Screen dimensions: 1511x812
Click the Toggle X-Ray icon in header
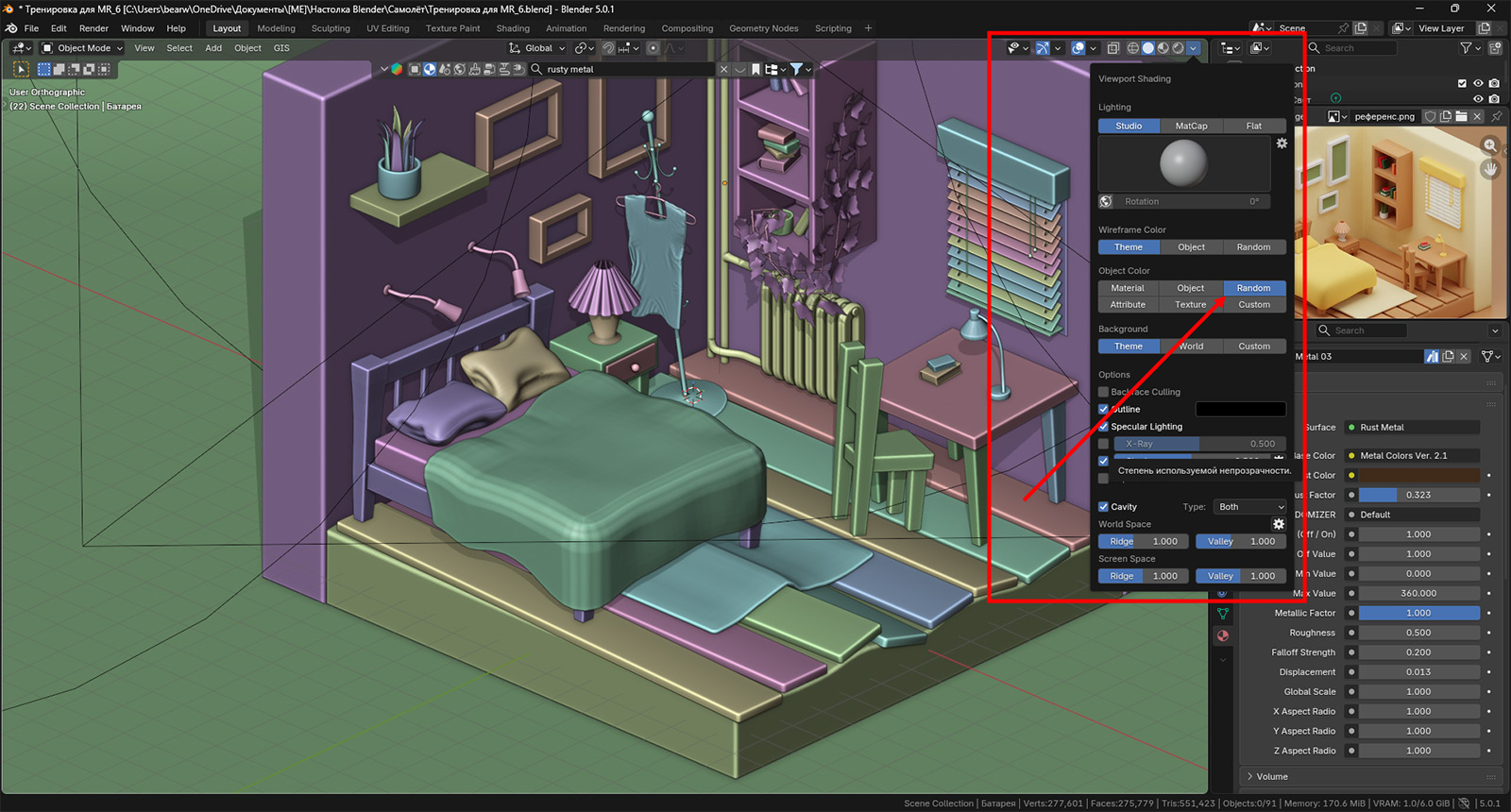[x=1113, y=48]
